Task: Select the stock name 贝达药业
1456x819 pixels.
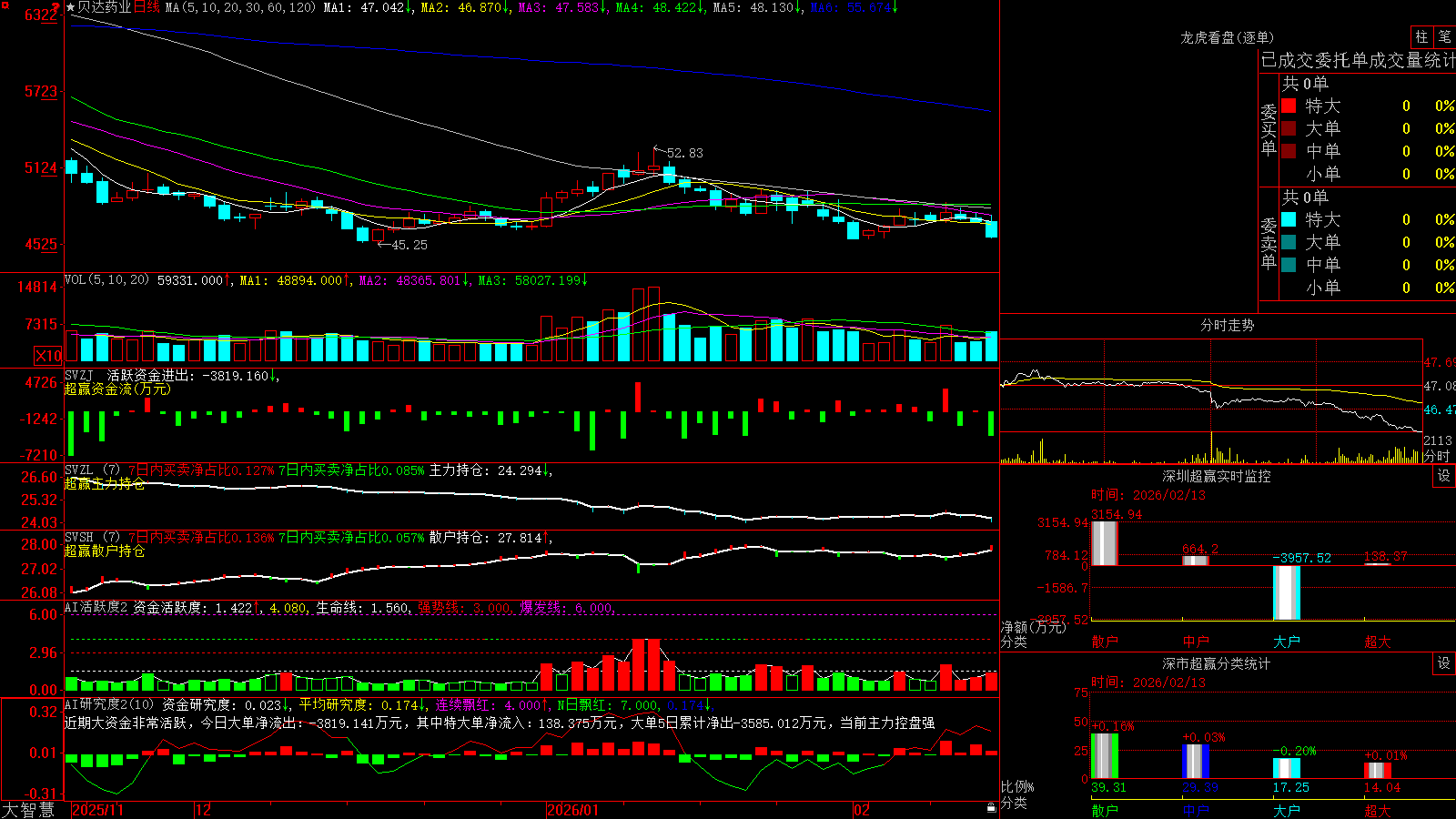Action: tap(105, 7)
